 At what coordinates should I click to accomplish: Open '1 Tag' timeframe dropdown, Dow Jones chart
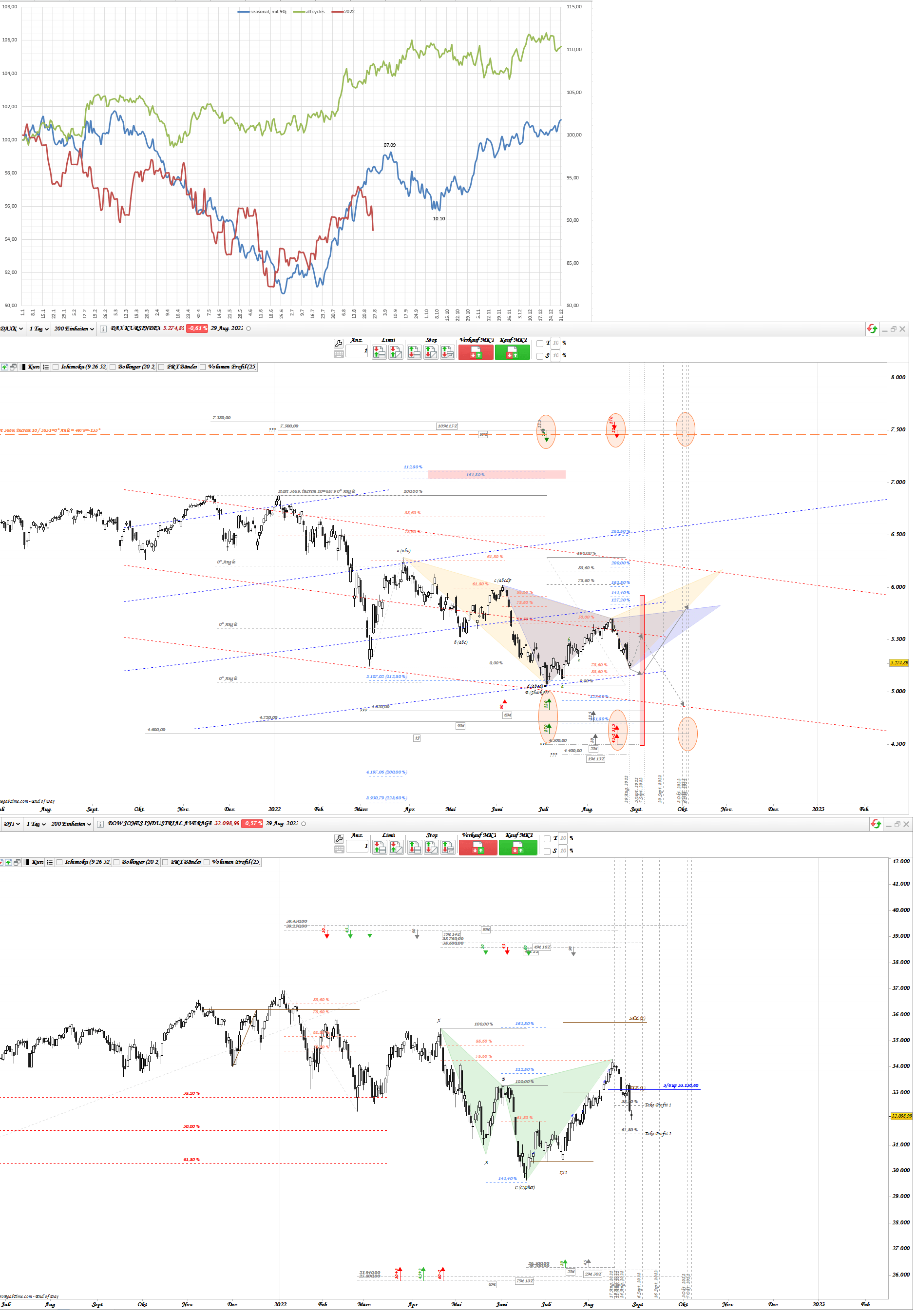36,824
